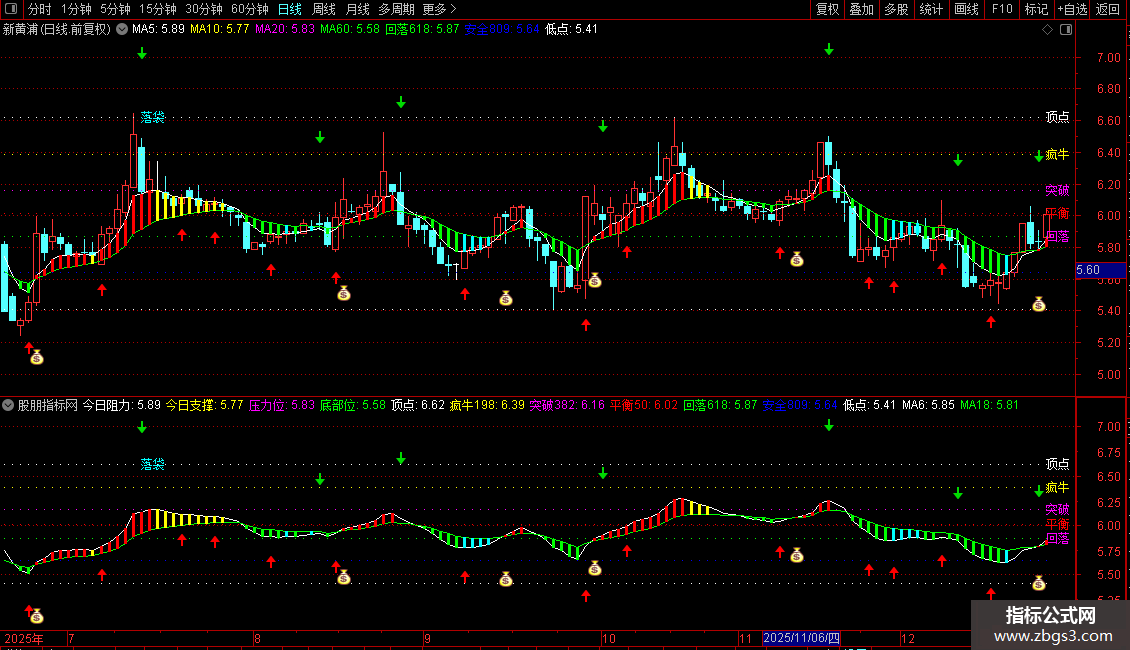Screen dimensions: 1130x650
Task: Expand the 更多 > period options
Action: [439, 9]
